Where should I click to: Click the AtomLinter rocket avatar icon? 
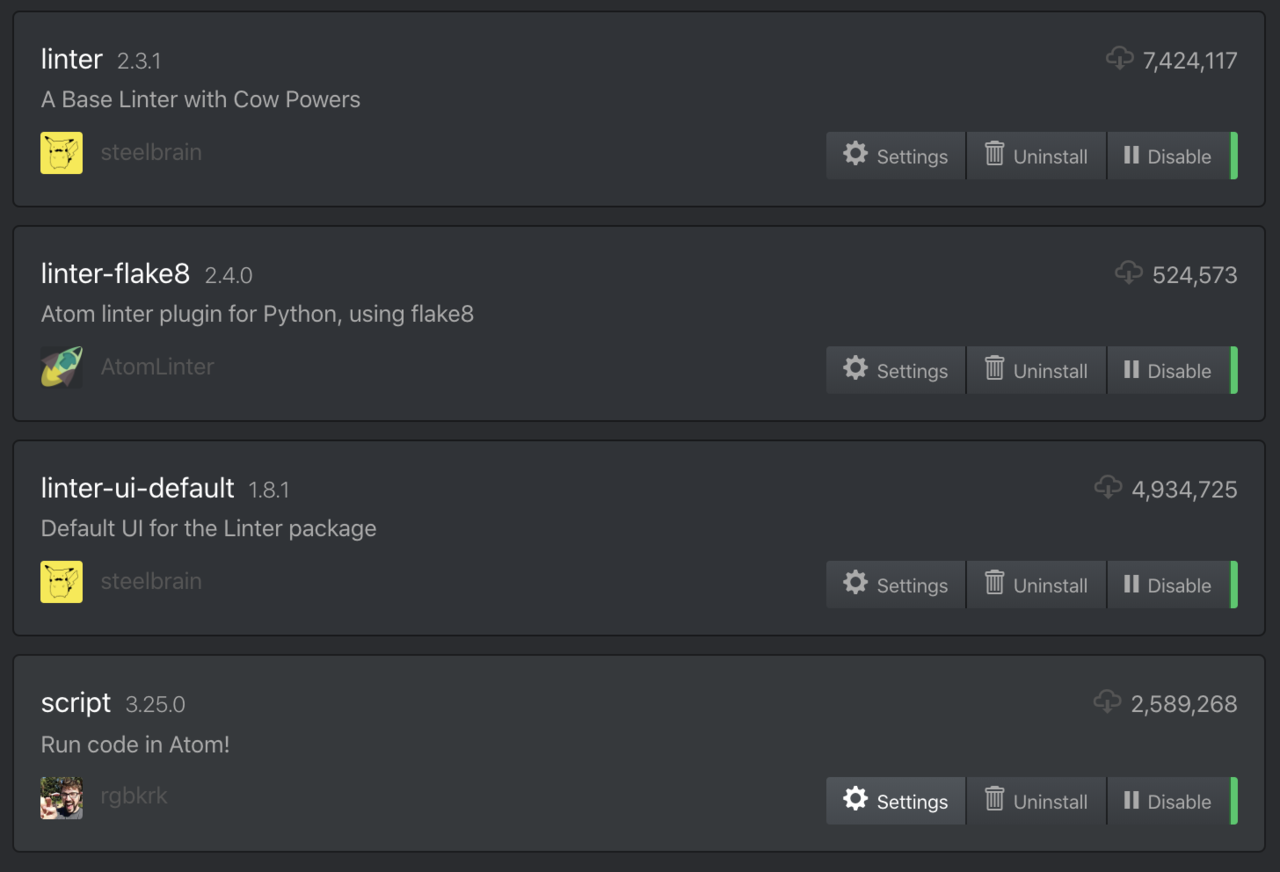(x=61, y=367)
